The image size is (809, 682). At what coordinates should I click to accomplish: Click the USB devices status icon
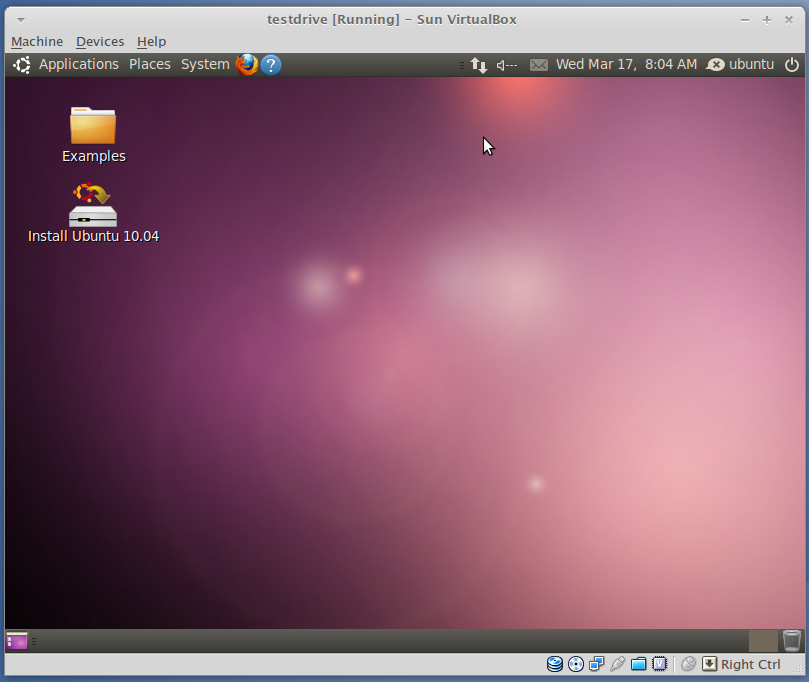[617, 664]
